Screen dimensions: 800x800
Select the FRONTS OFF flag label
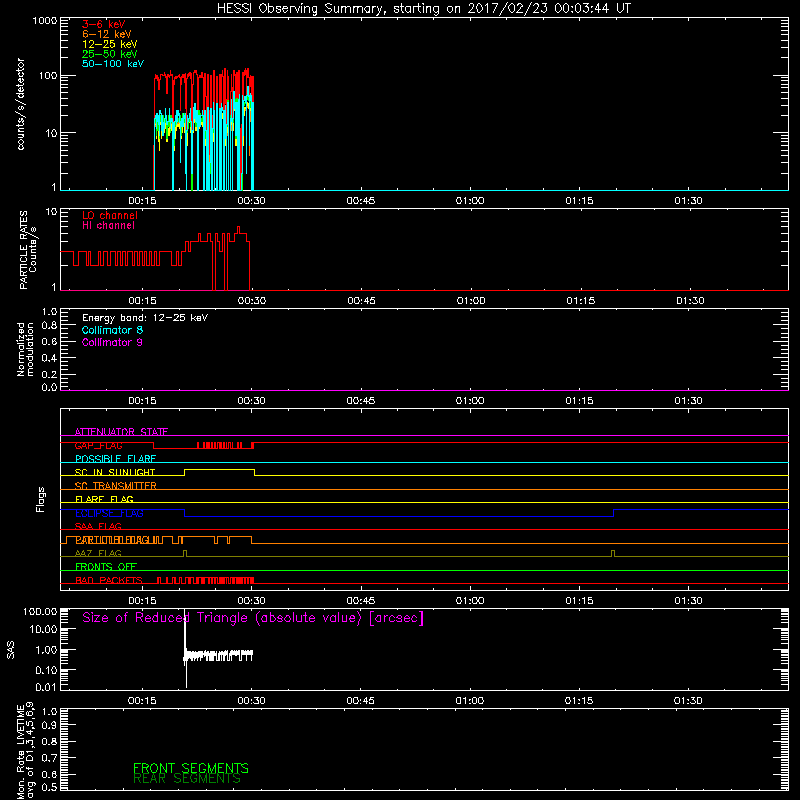tap(106, 567)
